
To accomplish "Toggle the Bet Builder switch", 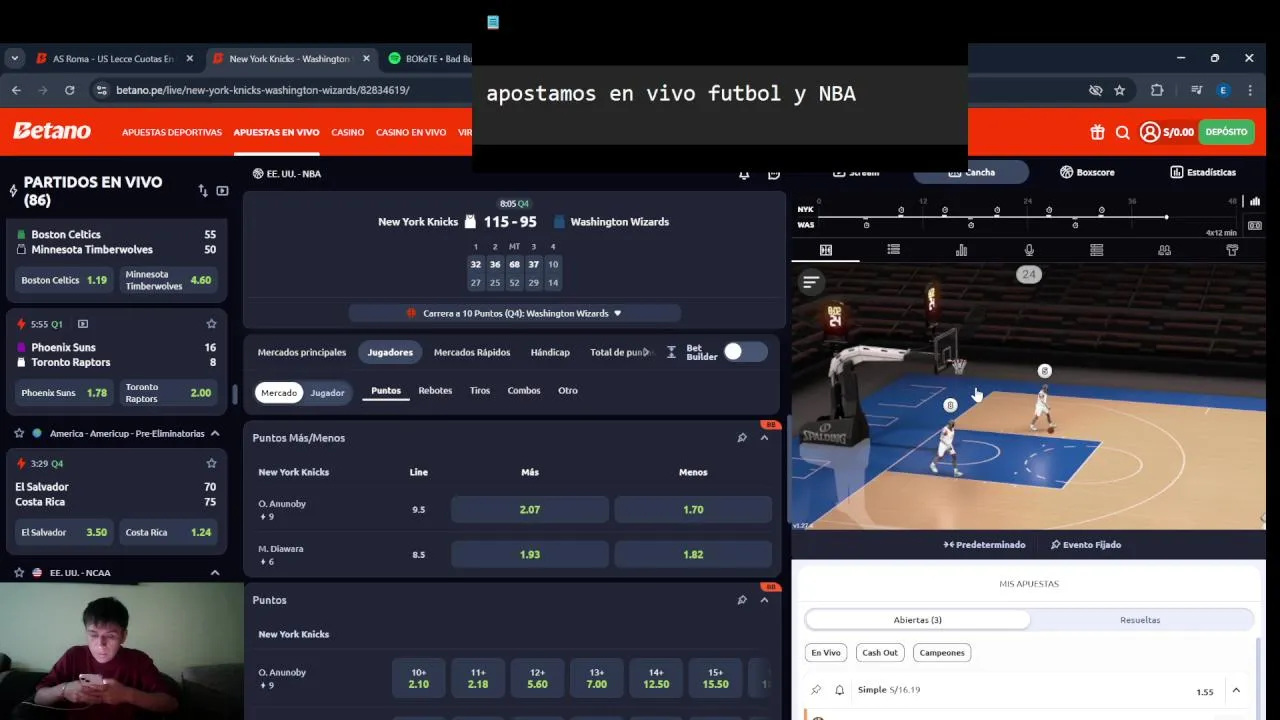I will tap(746, 352).
